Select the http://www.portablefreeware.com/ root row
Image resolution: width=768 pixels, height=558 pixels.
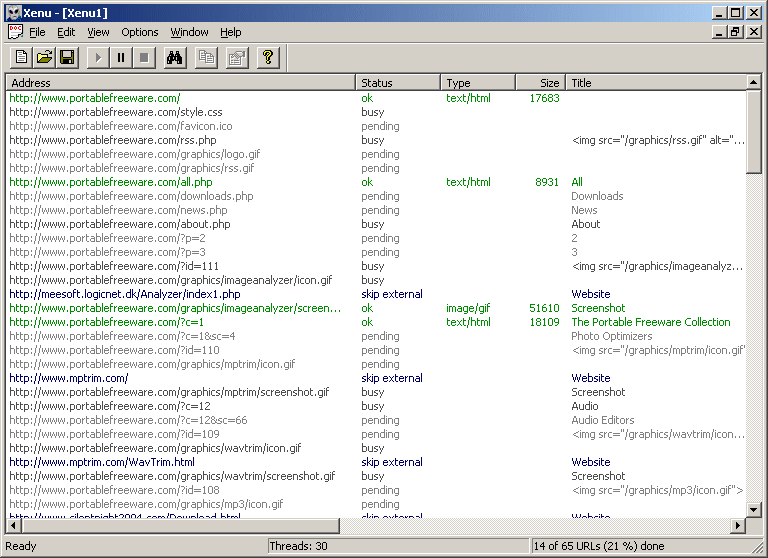click(x=376, y=98)
